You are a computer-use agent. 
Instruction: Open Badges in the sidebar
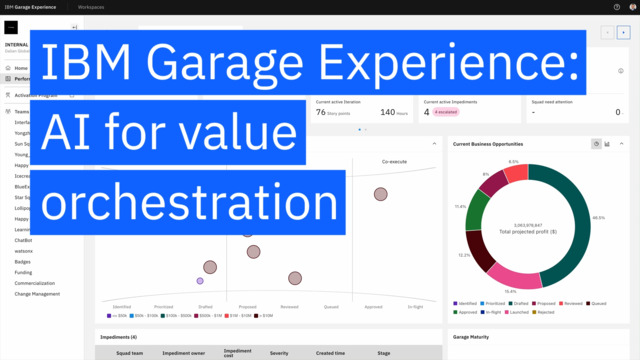[22, 262]
